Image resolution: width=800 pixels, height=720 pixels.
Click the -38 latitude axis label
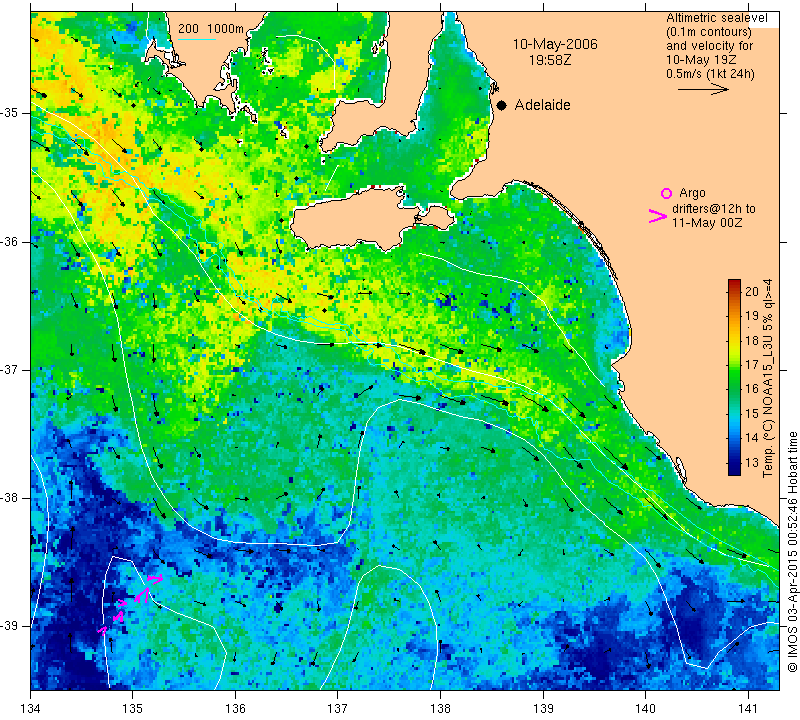pos(10,498)
